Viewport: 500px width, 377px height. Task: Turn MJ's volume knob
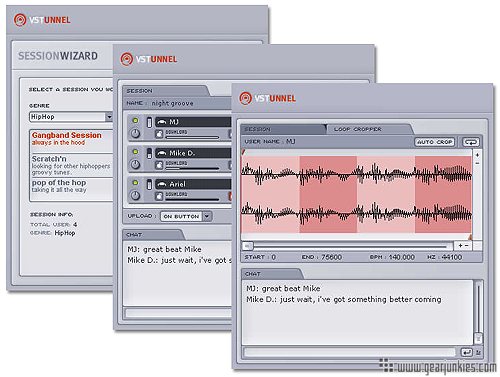[x=135, y=133]
